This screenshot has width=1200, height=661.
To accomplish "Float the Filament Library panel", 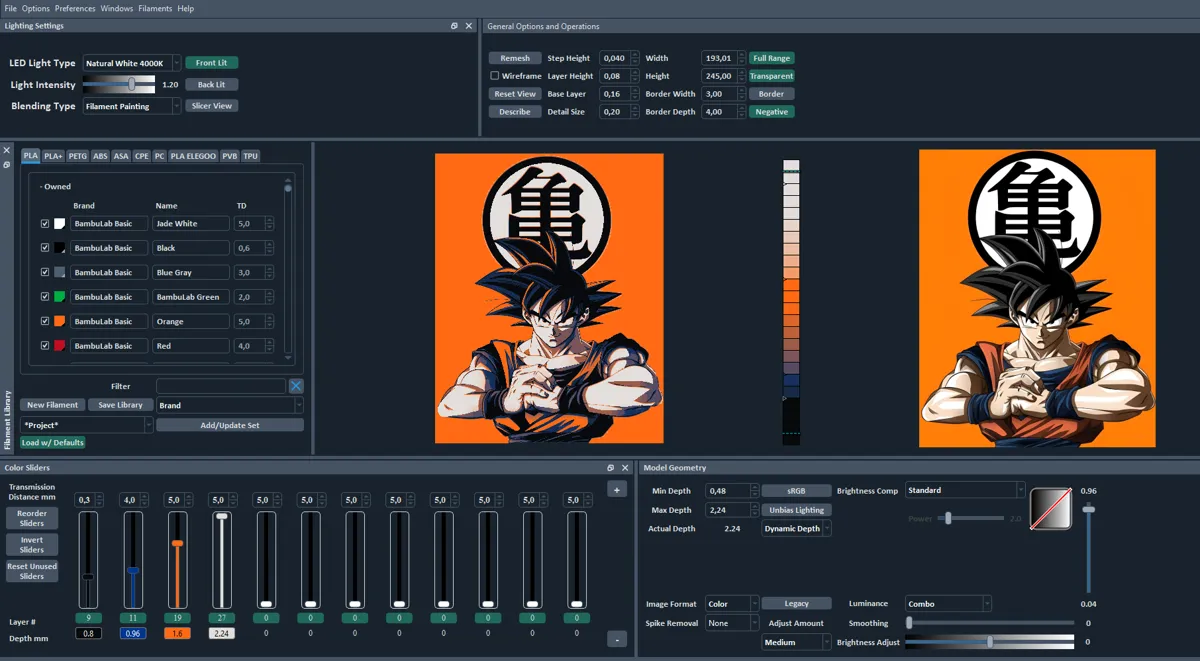I will (7, 164).
